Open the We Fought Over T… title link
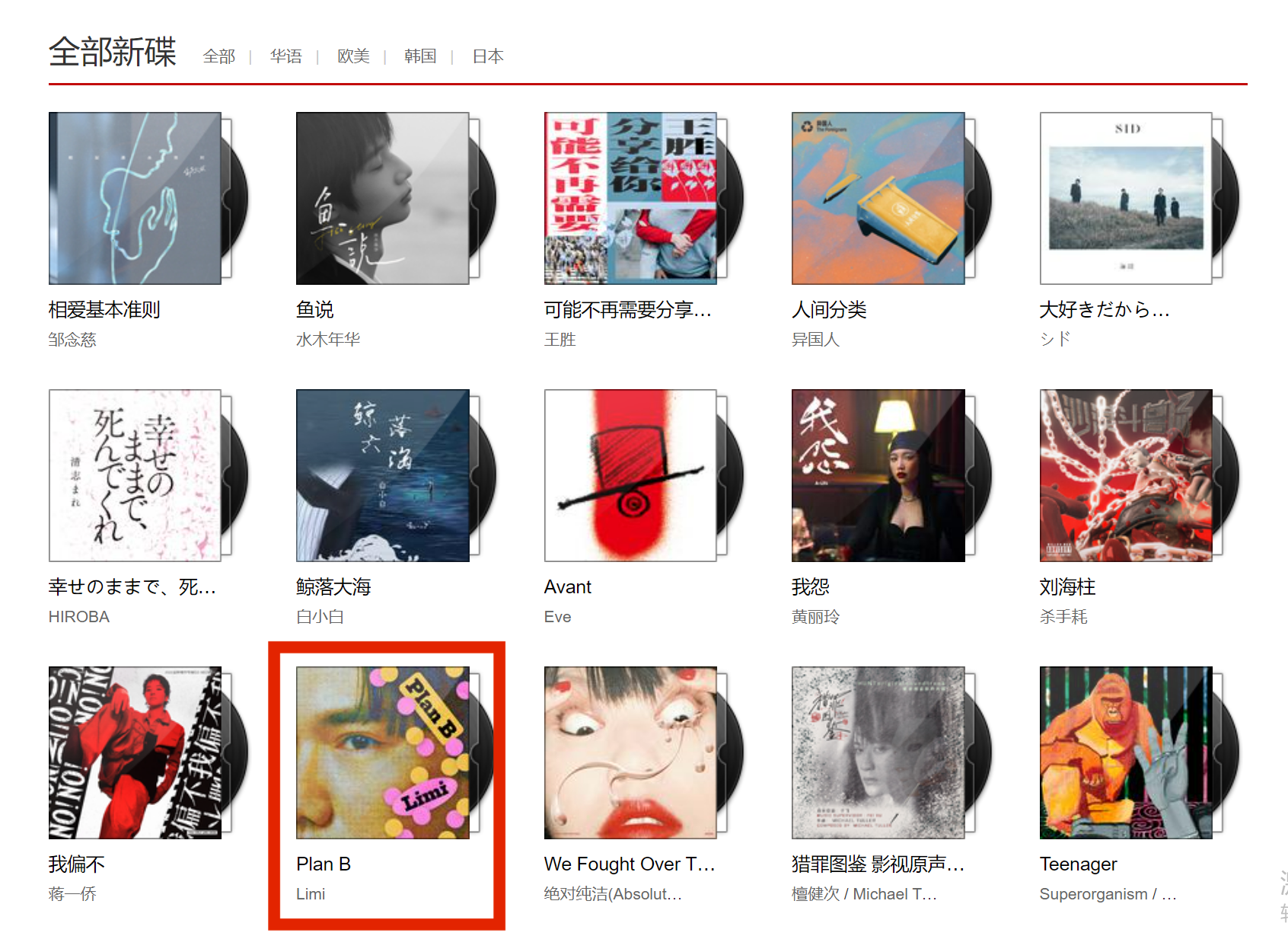This screenshot has height=936, width=1288. click(630, 864)
